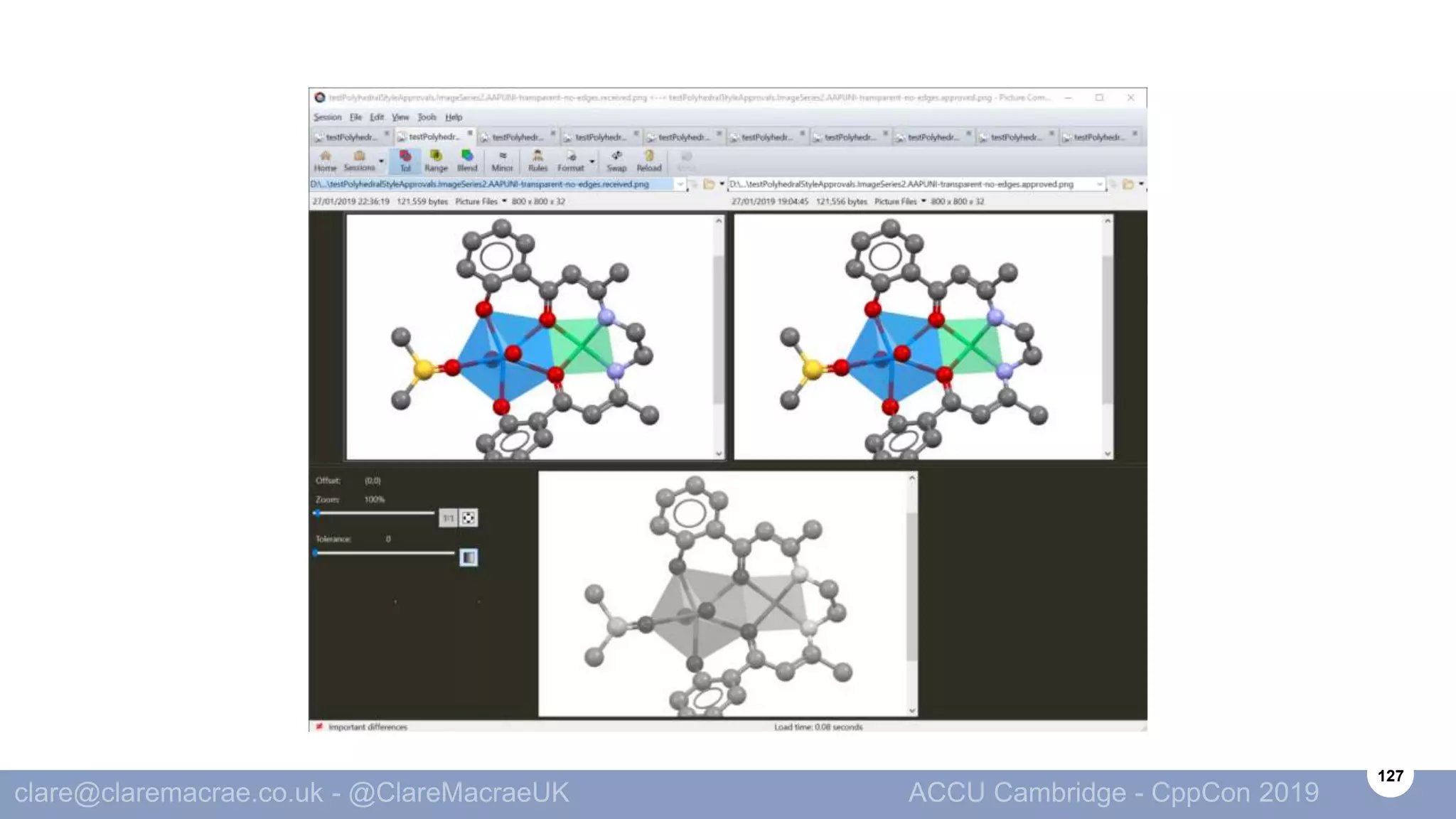
Task: Click the zoom-to-fit icon beside 1:1
Action: pos(469,518)
